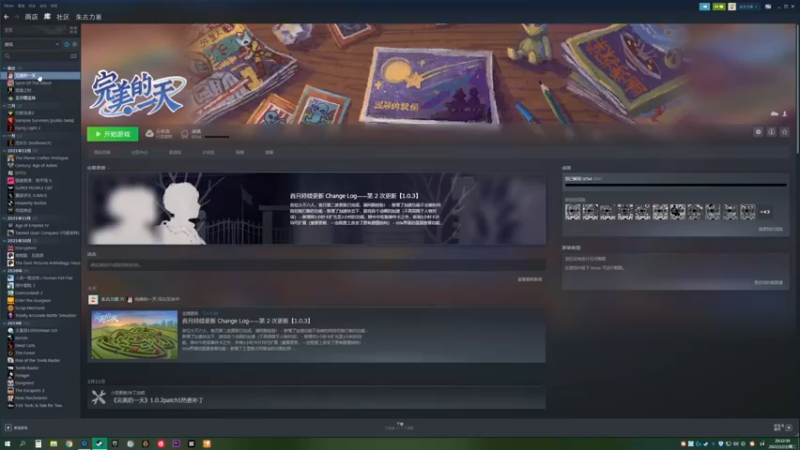Switch library to grid collections view icon
Viewport: 800px width, 450px height.
[x=73, y=30]
